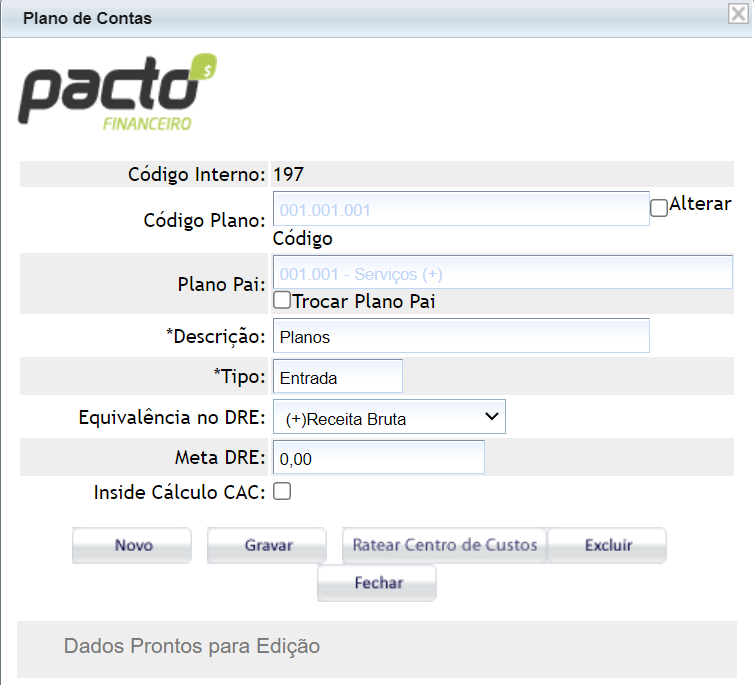The height and width of the screenshot is (685, 754).
Task: Delete the account using Excluir
Action: [x=607, y=545]
